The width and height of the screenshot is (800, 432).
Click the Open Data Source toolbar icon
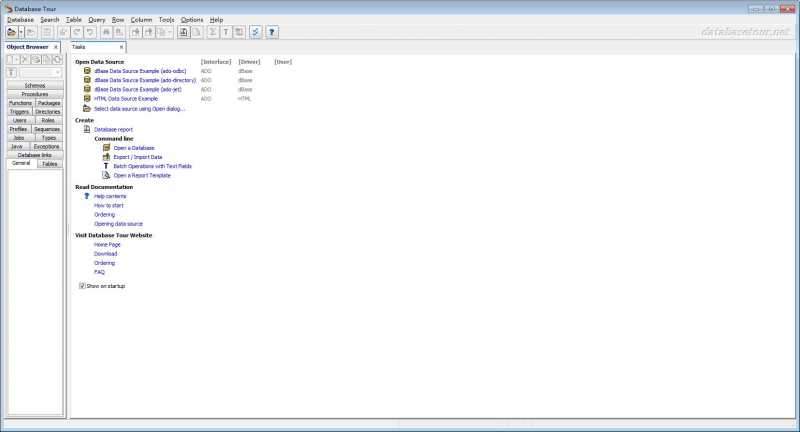pyautogui.click(x=12, y=32)
